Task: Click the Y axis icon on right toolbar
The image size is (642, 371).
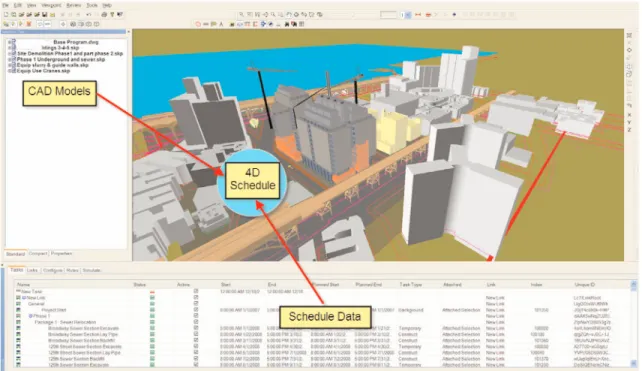Action: pyautogui.click(x=629, y=122)
